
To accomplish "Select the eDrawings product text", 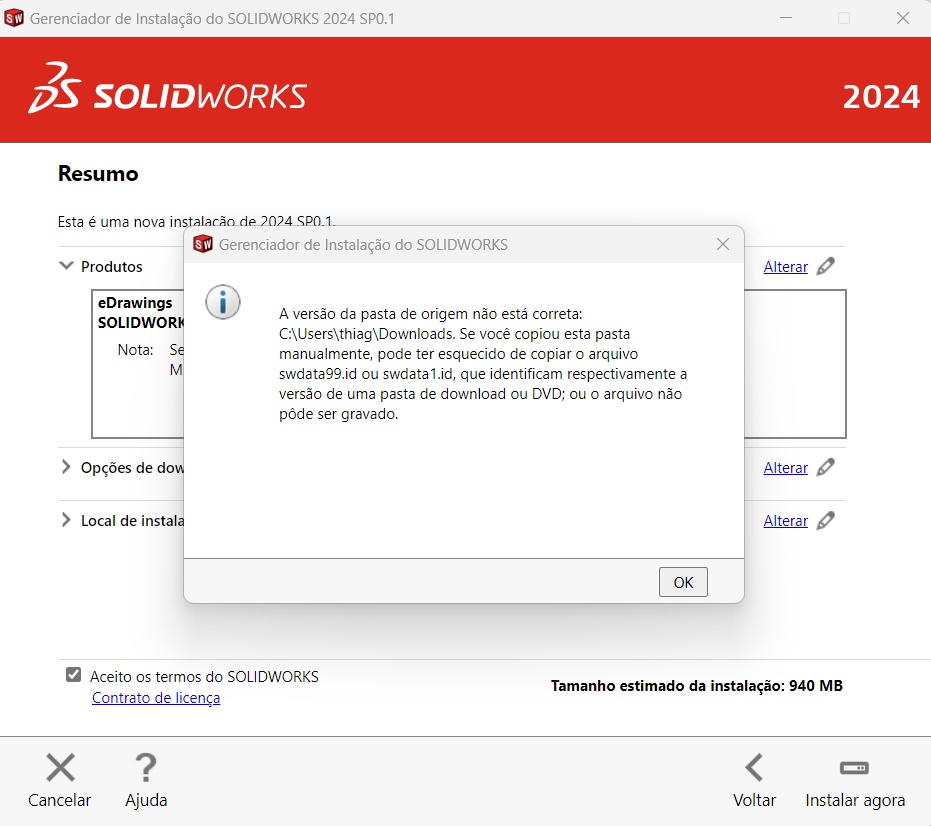I will [x=135, y=303].
